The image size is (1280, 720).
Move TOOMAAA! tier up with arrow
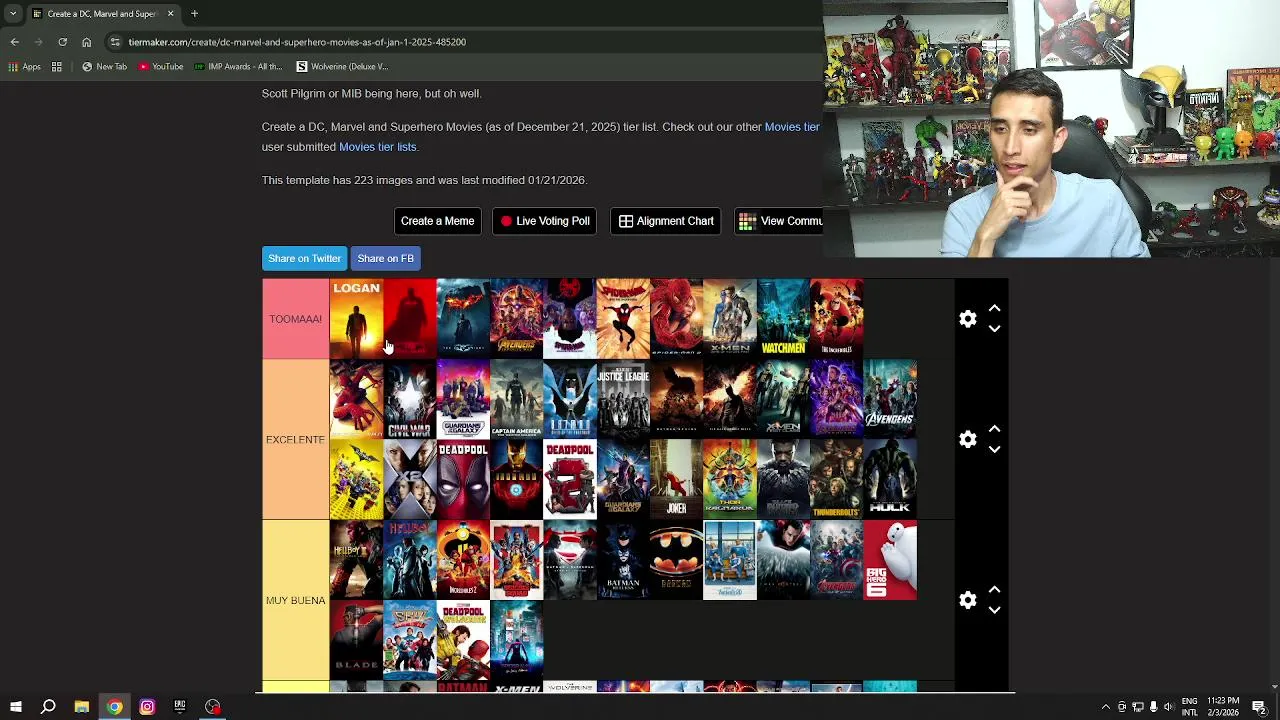[994, 309]
